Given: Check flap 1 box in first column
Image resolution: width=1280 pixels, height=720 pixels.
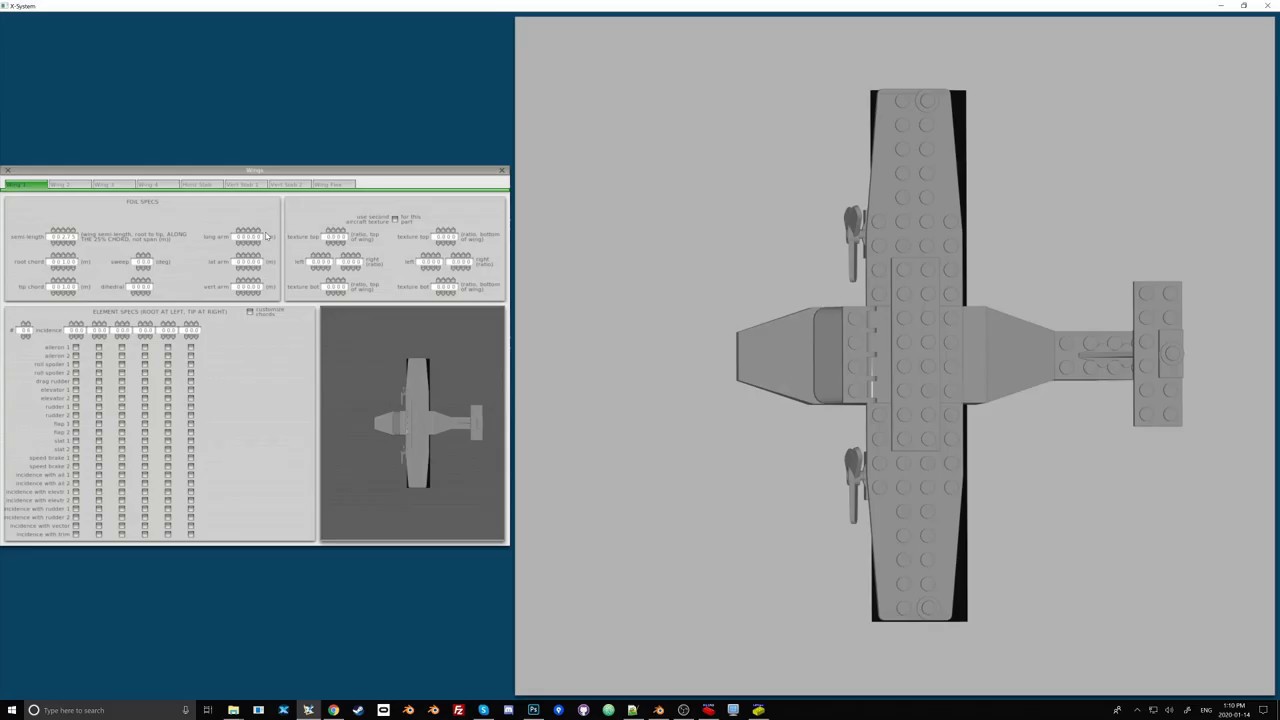Looking at the screenshot, I should coord(75,424).
